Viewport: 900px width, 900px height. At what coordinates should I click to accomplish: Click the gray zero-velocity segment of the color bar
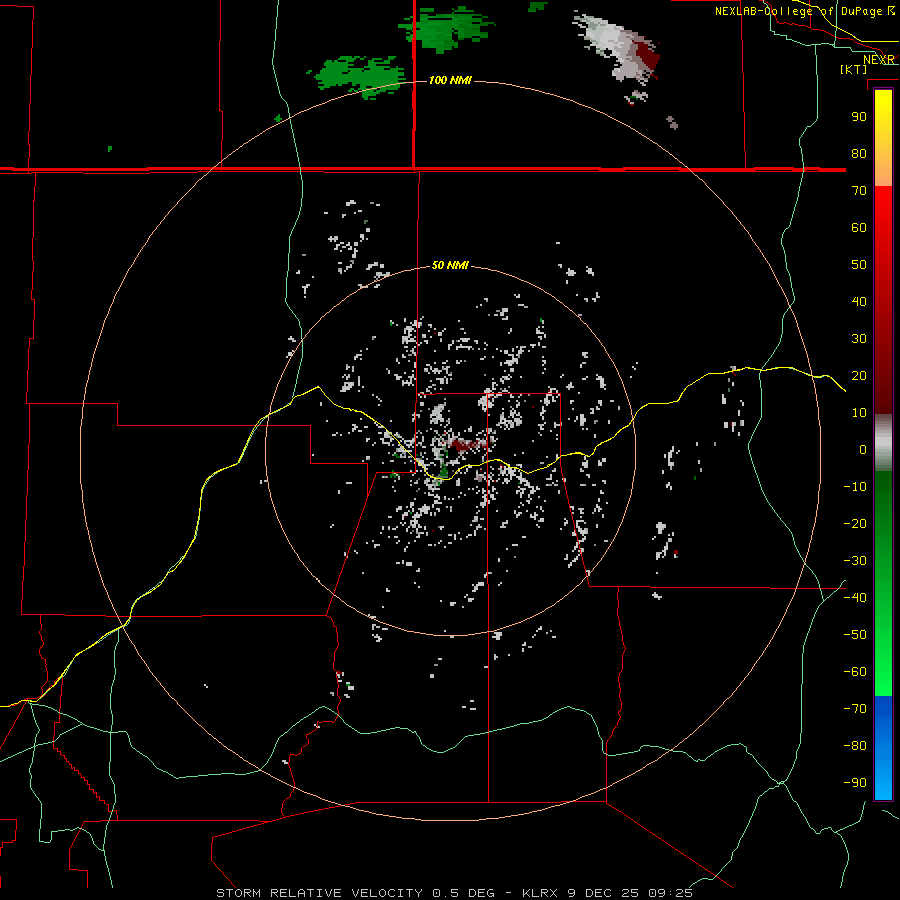883,443
